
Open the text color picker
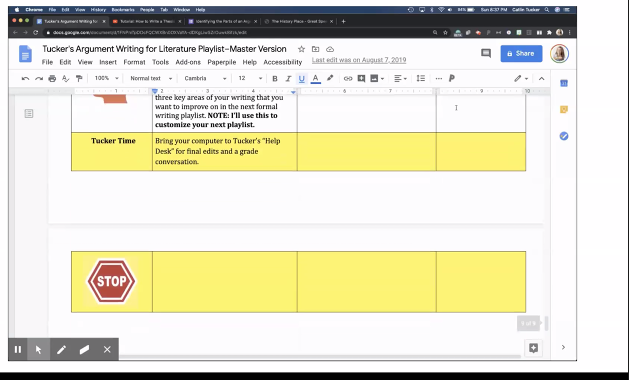[316, 79]
